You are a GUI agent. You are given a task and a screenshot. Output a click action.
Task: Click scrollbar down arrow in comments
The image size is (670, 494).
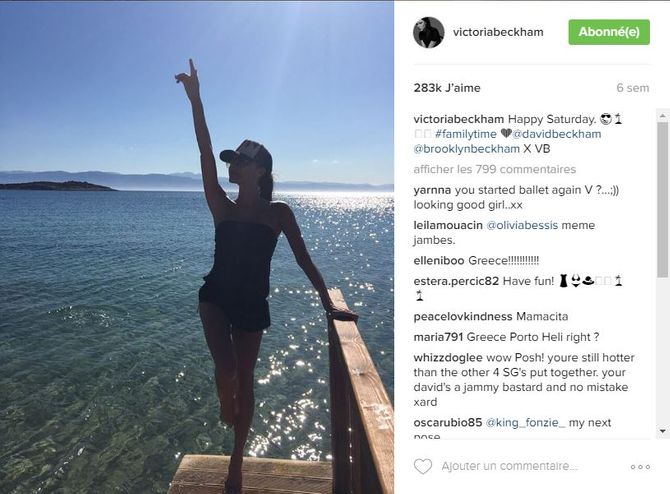click(x=662, y=431)
